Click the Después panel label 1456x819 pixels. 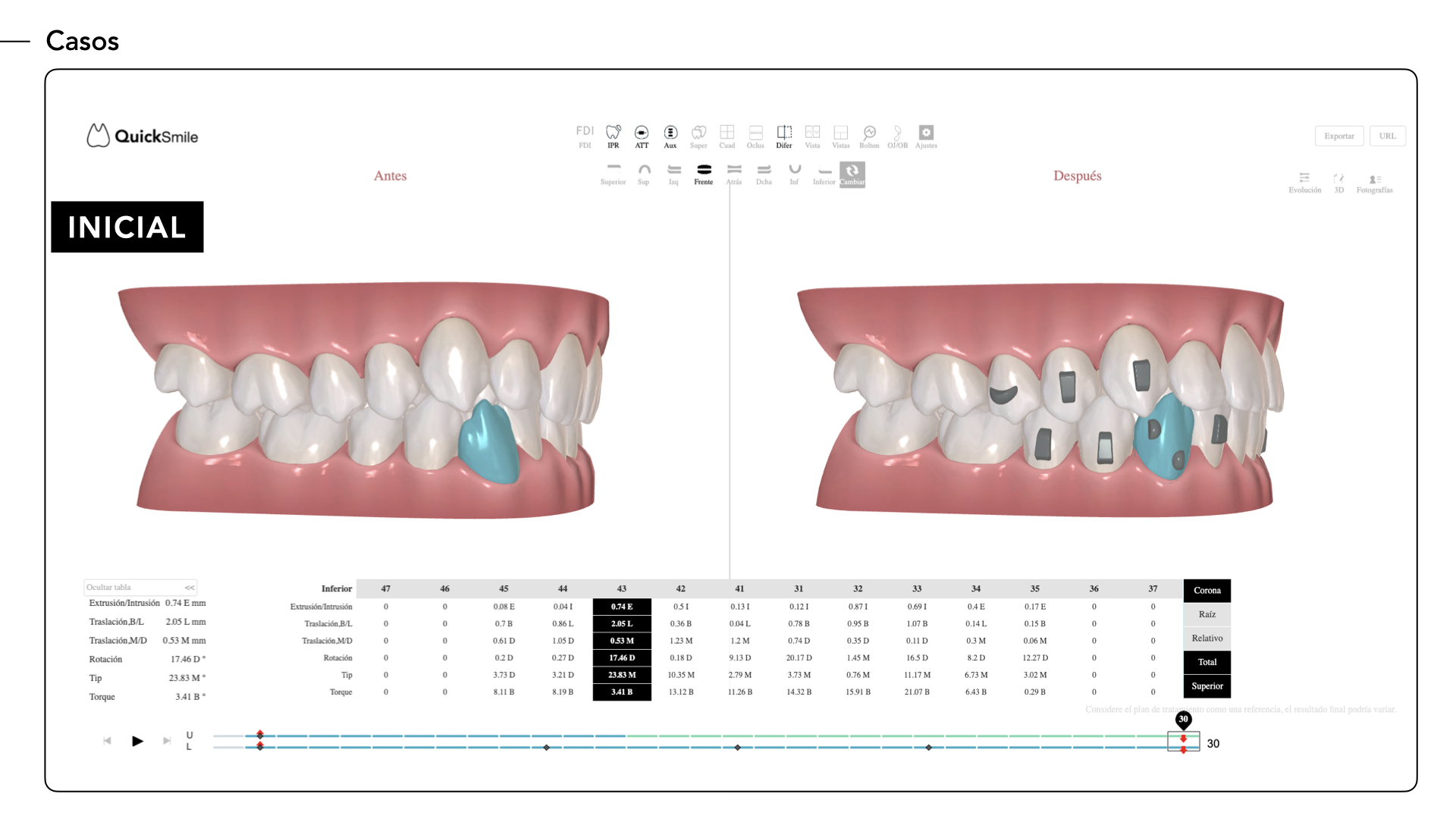click(x=1078, y=176)
